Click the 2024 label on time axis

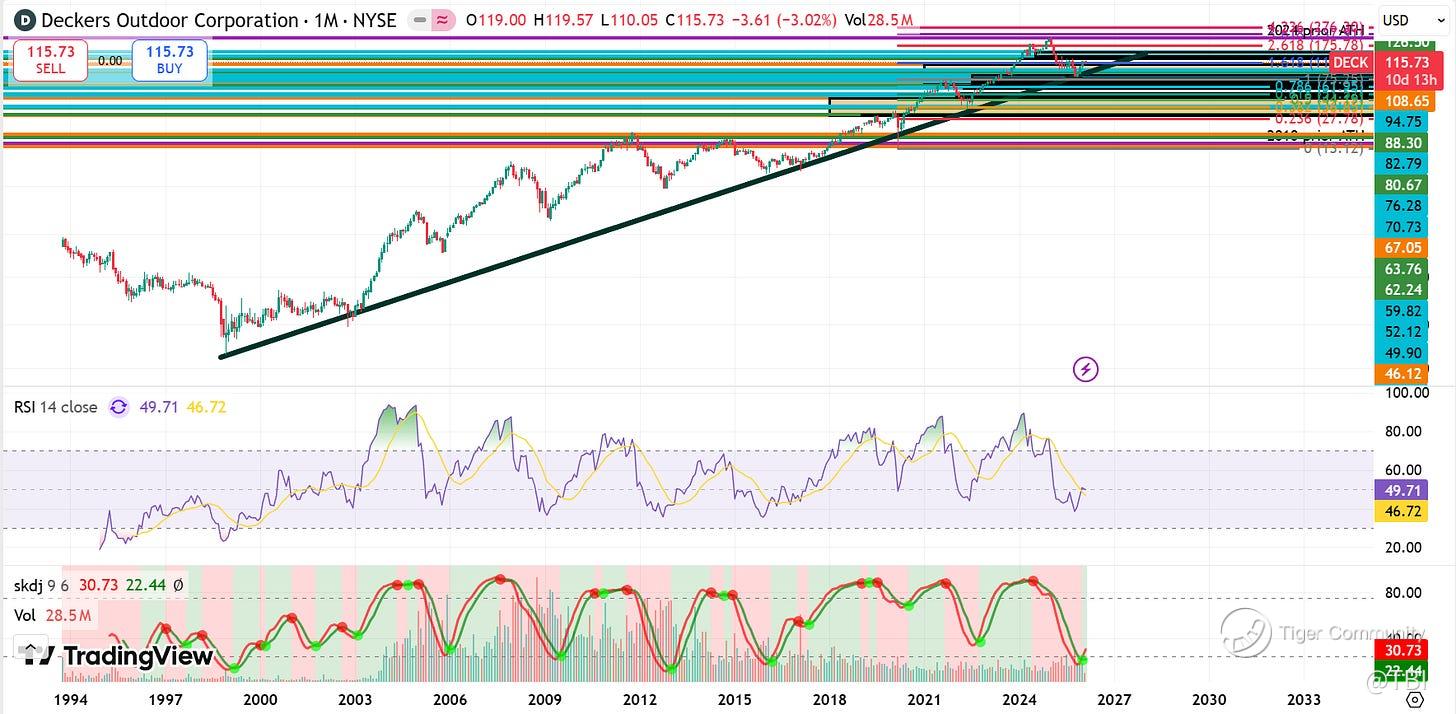[1019, 700]
